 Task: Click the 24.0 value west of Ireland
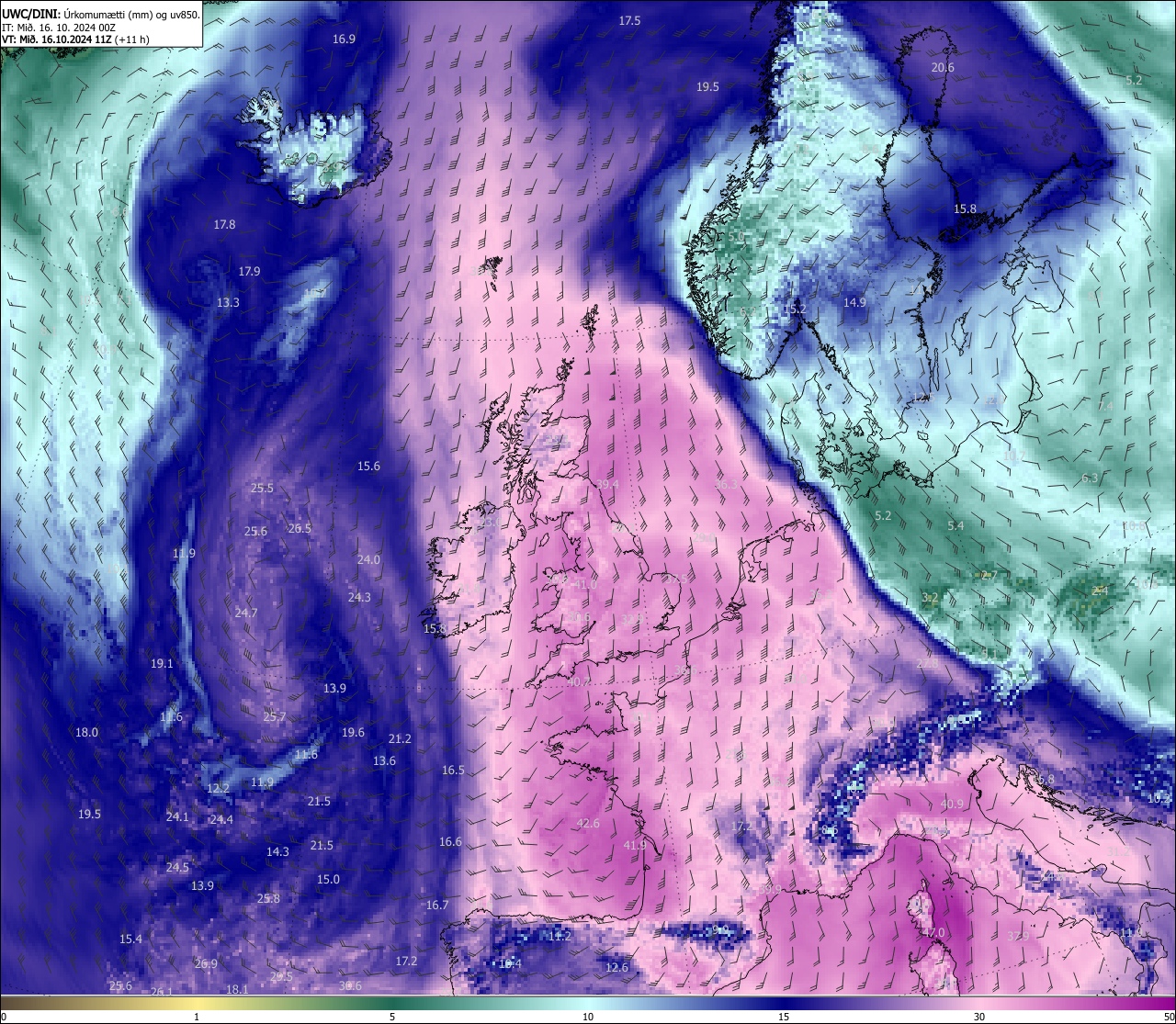tap(368, 560)
